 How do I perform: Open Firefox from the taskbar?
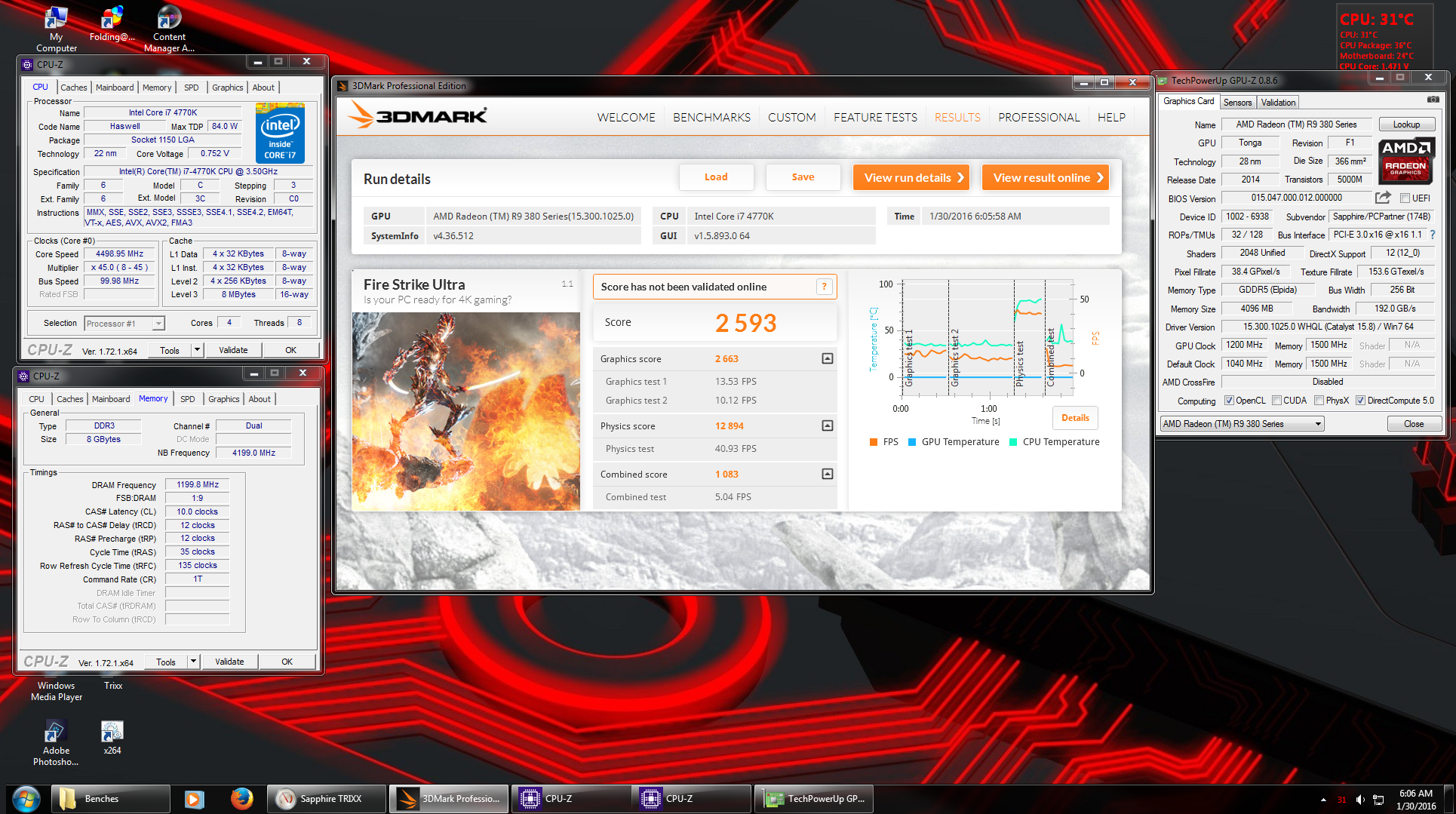click(x=241, y=798)
